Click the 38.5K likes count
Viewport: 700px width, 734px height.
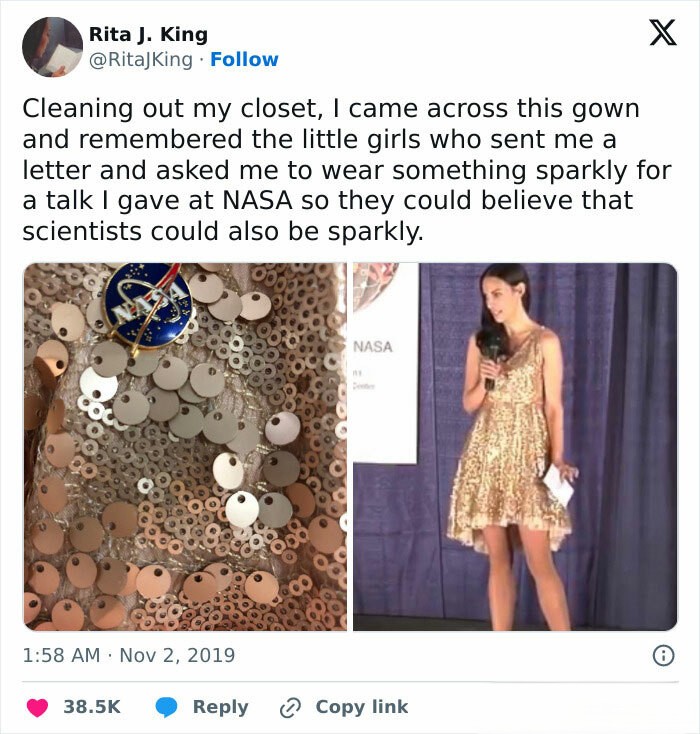(92, 707)
